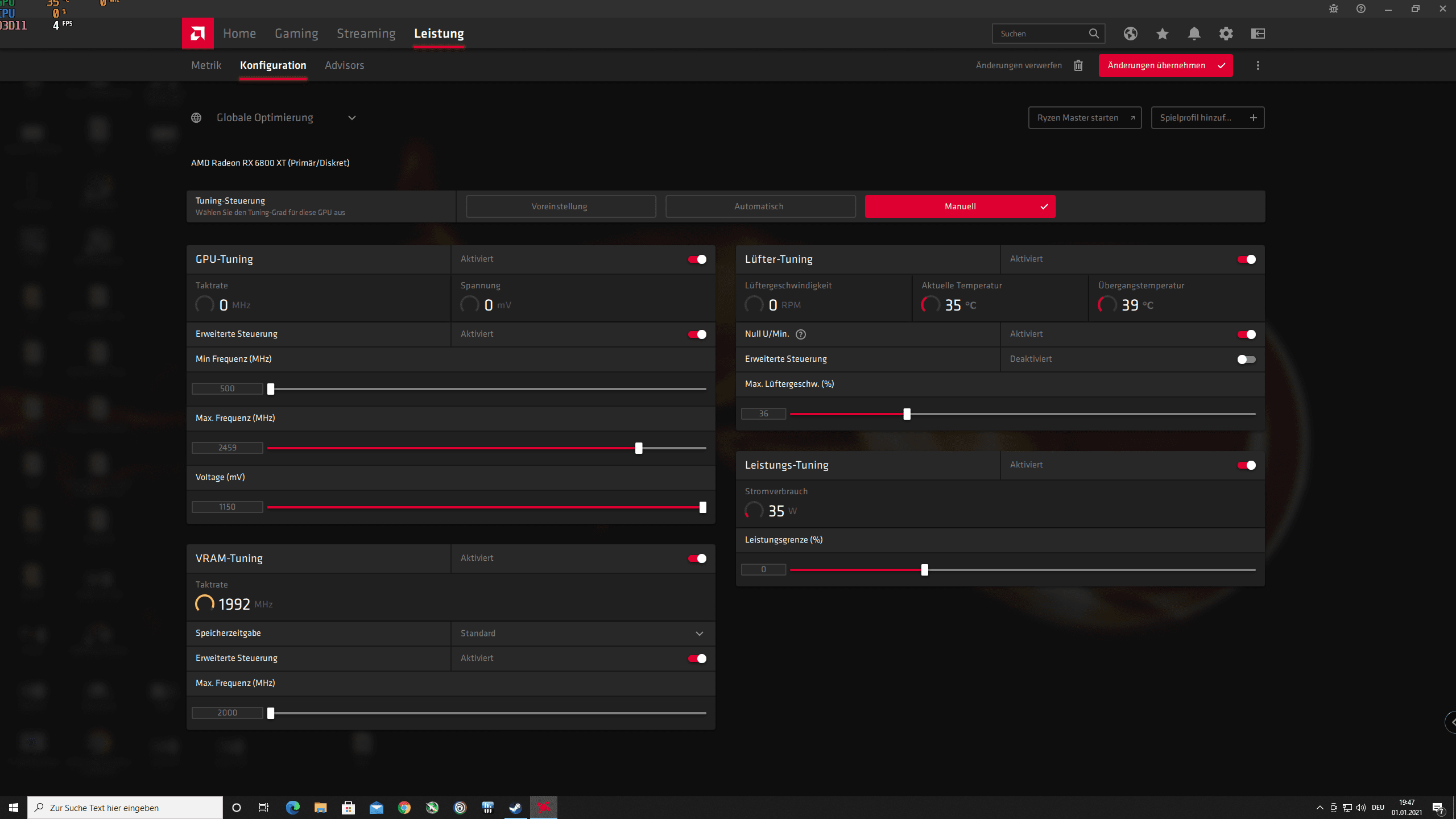Screen dimensions: 1456x819
Task: Switch to the Metrik sub-tab
Action: click(x=206, y=65)
